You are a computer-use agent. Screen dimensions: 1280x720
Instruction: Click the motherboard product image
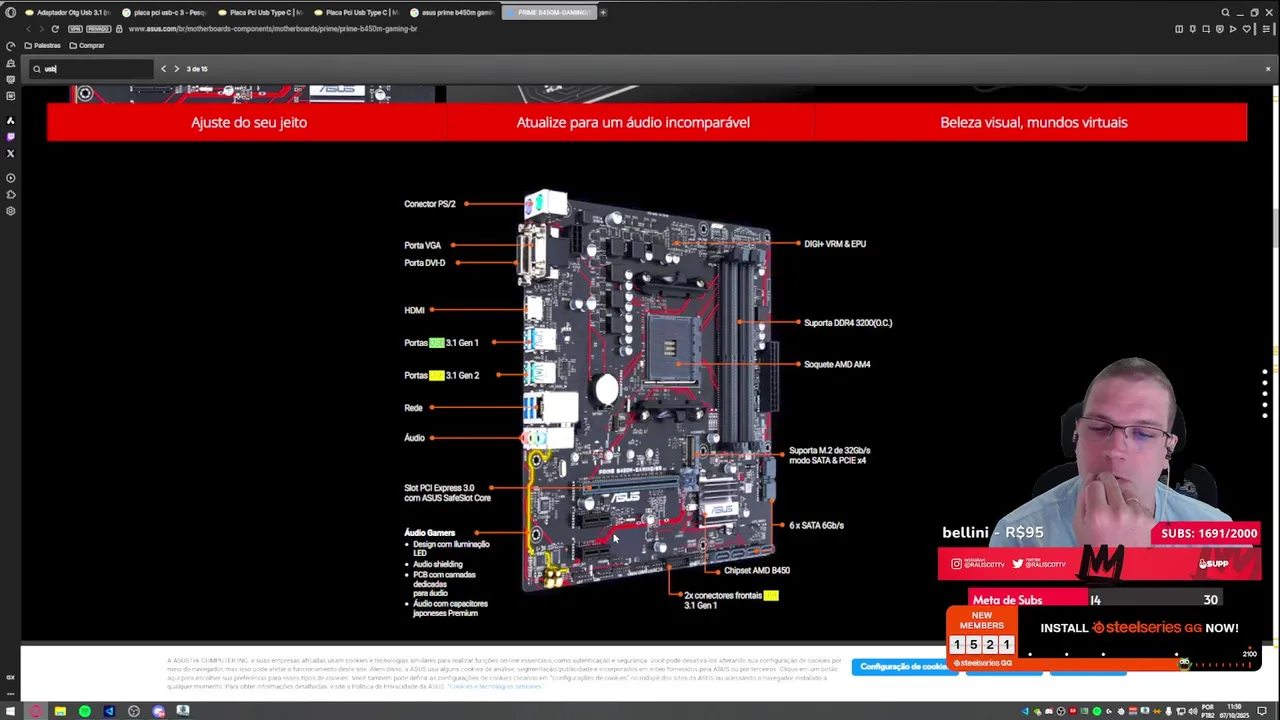648,390
